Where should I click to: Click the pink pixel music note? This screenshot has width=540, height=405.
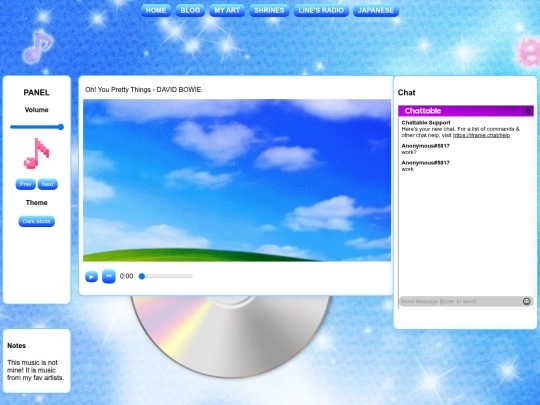click(x=37, y=154)
